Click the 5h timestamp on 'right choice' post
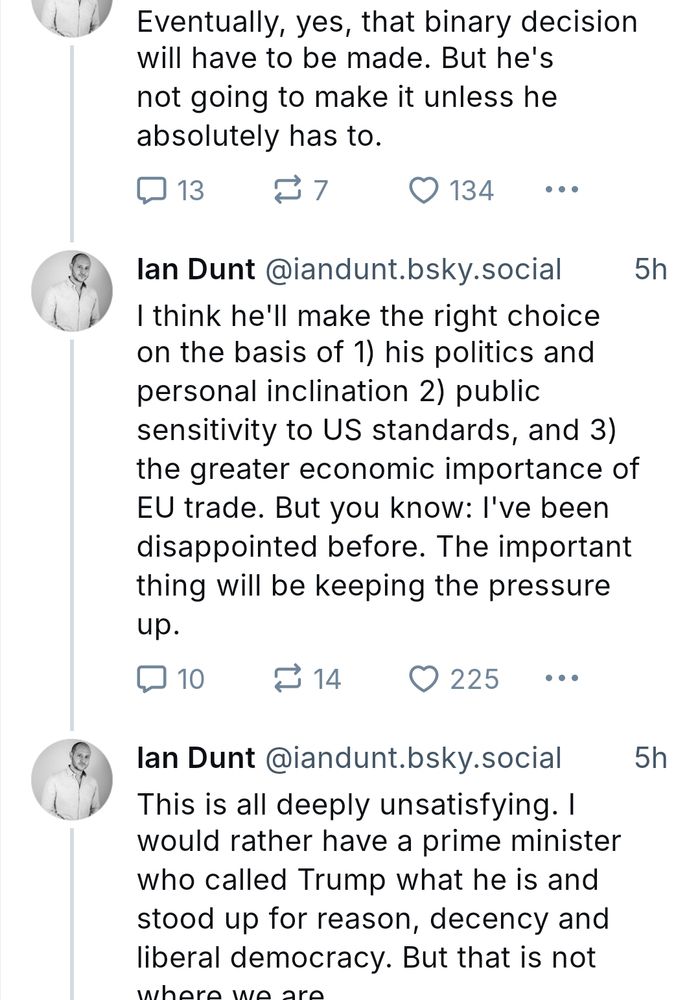 [650, 269]
